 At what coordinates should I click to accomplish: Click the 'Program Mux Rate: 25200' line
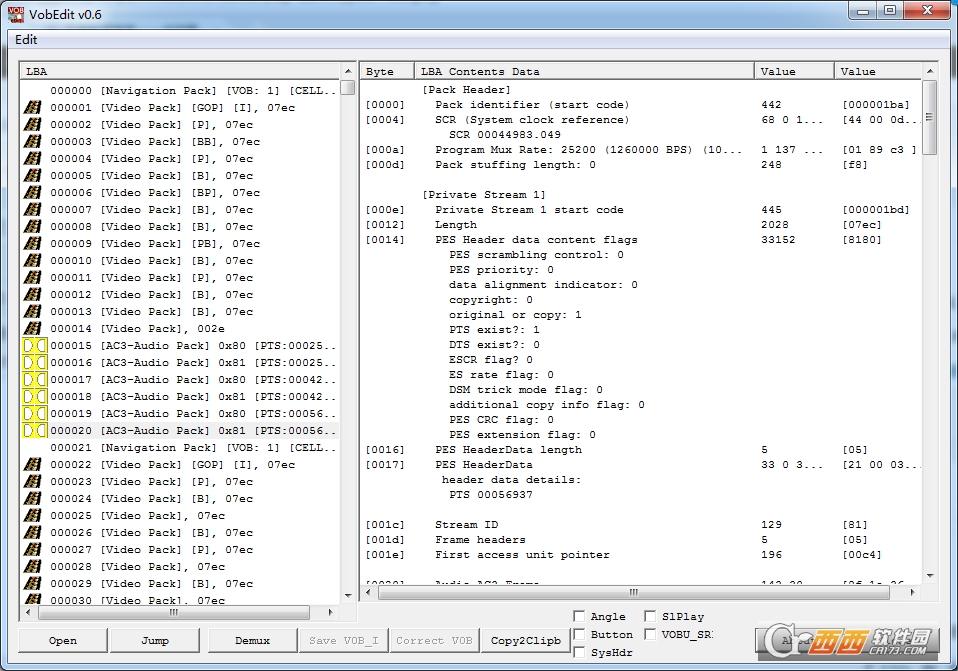tap(588, 150)
